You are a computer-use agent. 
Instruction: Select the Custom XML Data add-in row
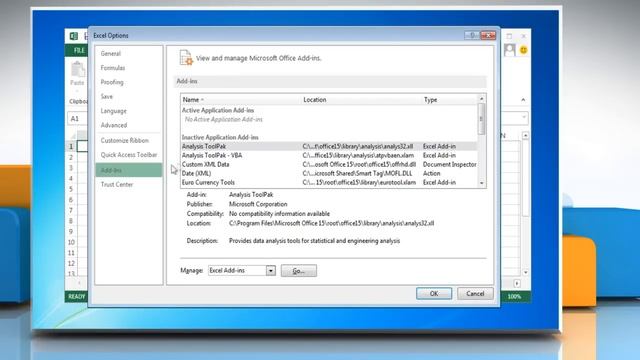tap(329, 164)
